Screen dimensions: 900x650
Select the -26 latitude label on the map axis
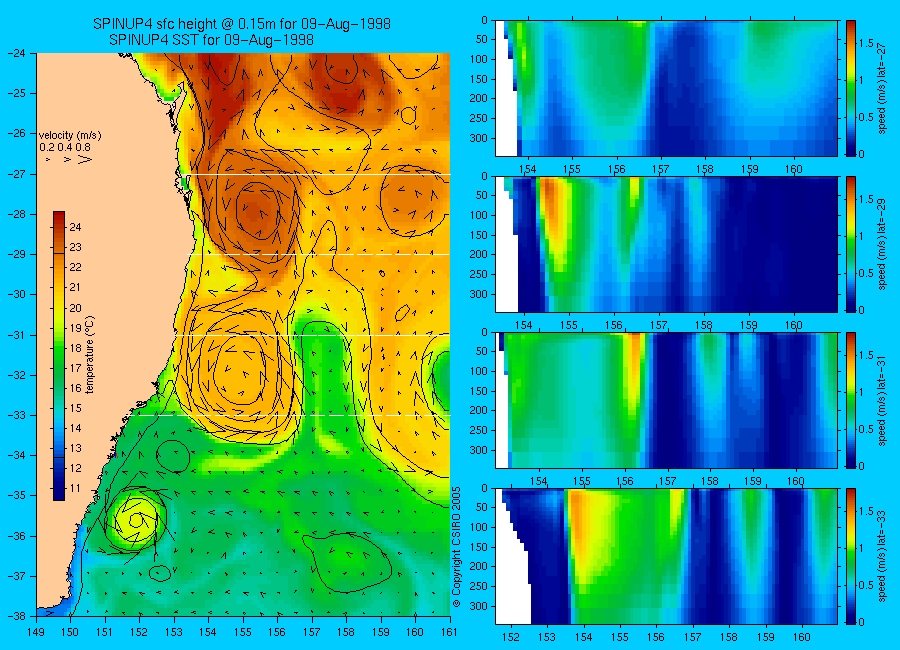(16, 134)
